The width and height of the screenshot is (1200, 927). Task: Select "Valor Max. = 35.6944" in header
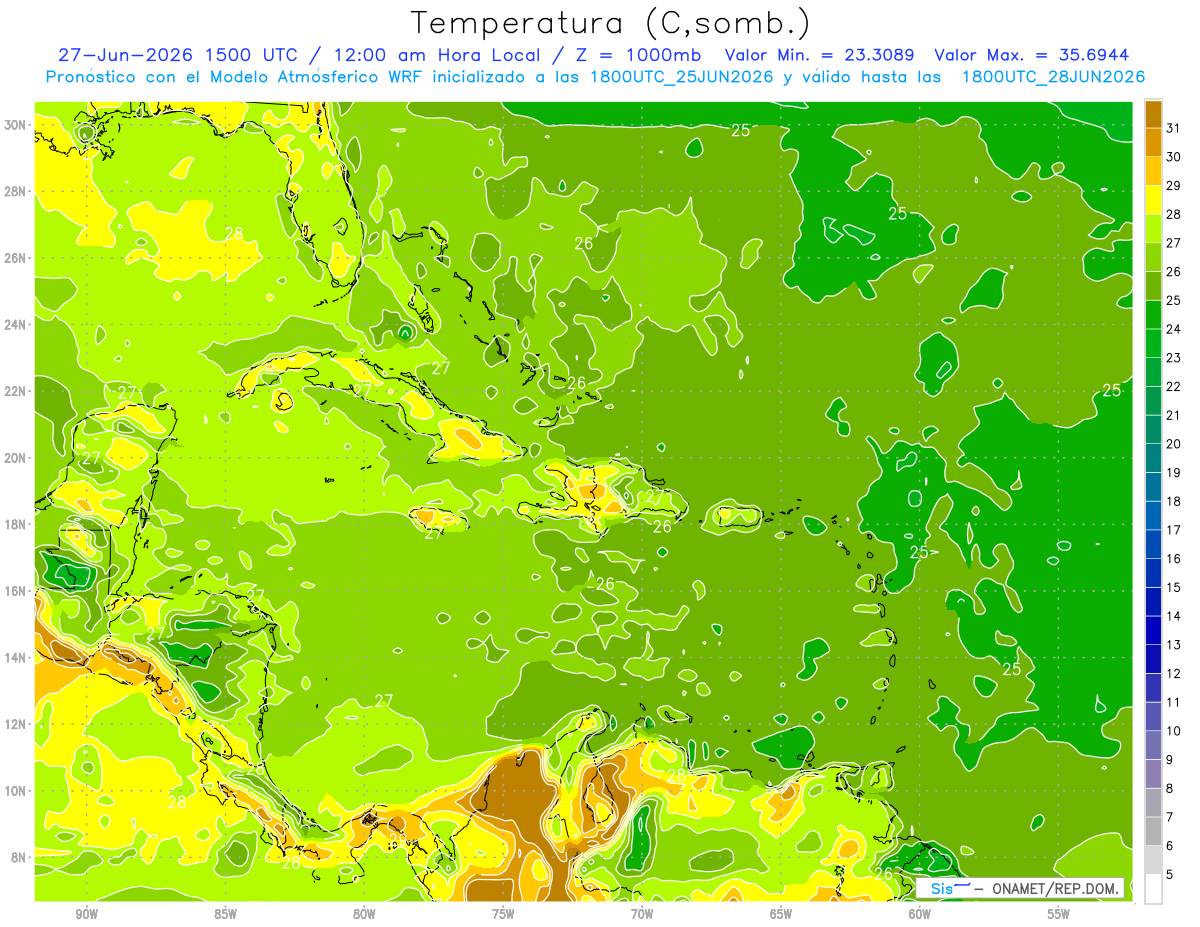pyautogui.click(x=1031, y=54)
